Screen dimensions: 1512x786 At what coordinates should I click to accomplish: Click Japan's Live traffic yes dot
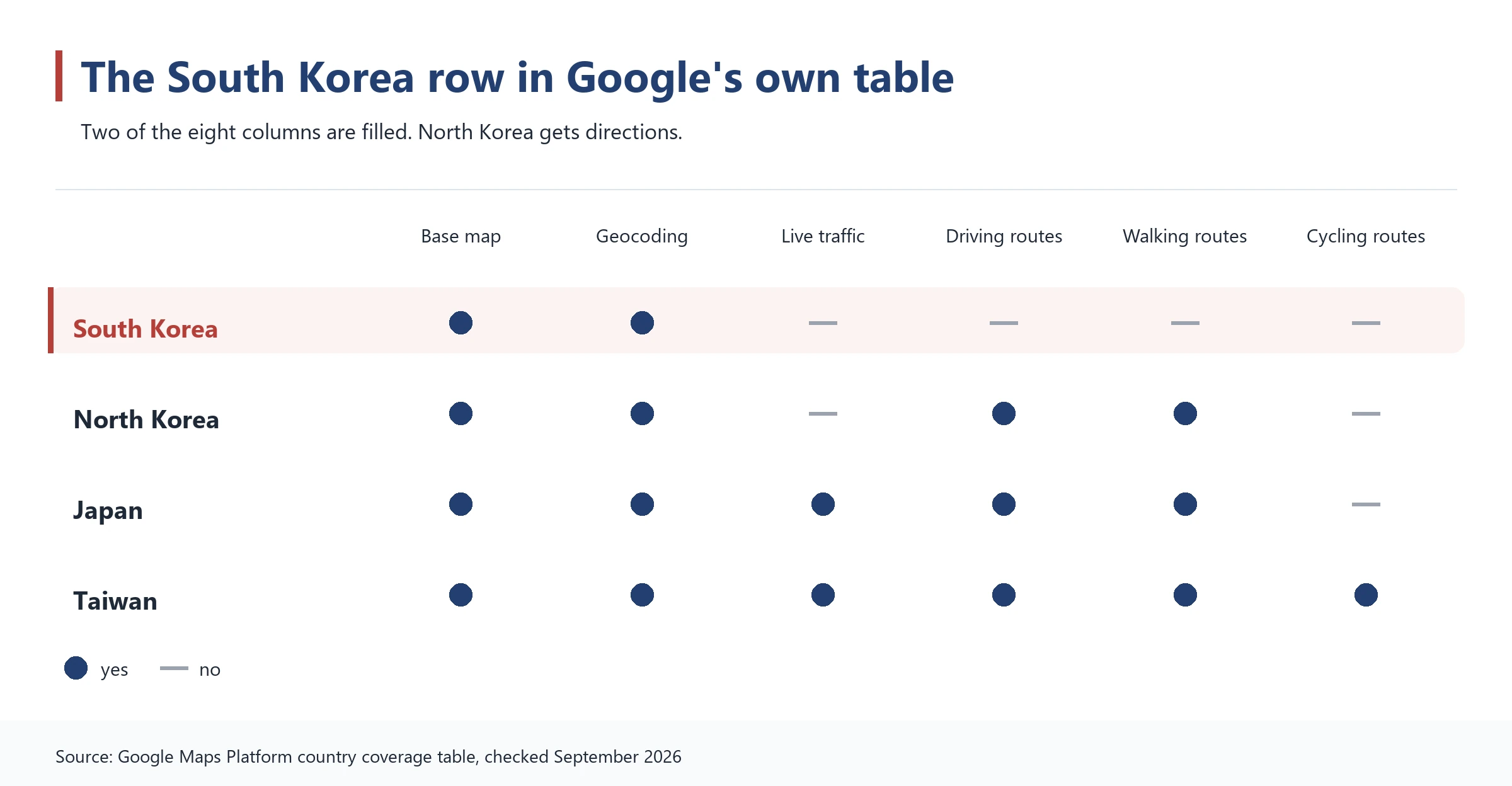click(823, 504)
